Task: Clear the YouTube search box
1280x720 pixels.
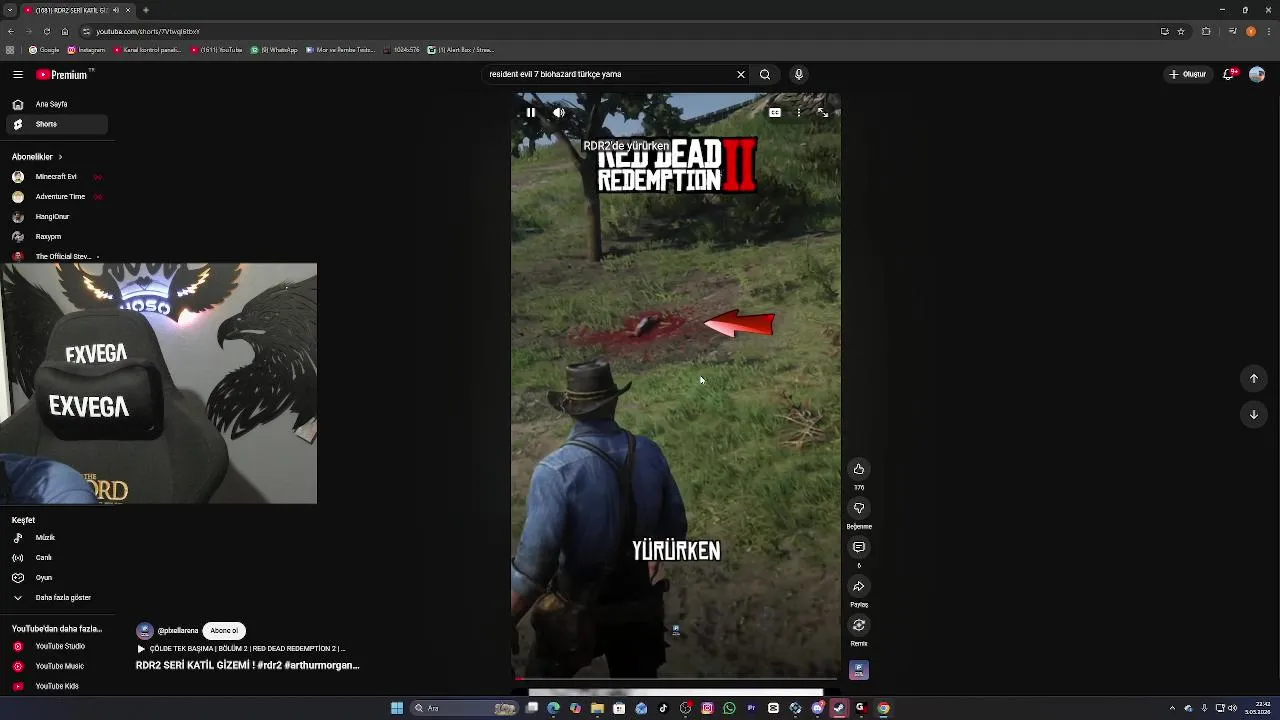Action: pyautogui.click(x=741, y=74)
